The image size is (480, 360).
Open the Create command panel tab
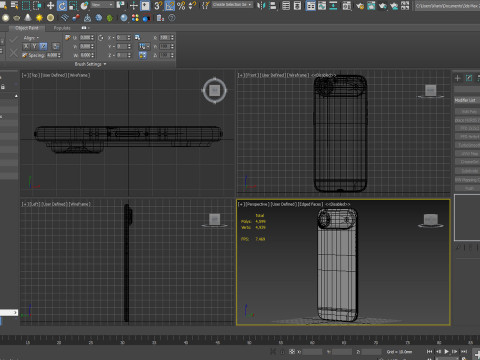(458, 78)
